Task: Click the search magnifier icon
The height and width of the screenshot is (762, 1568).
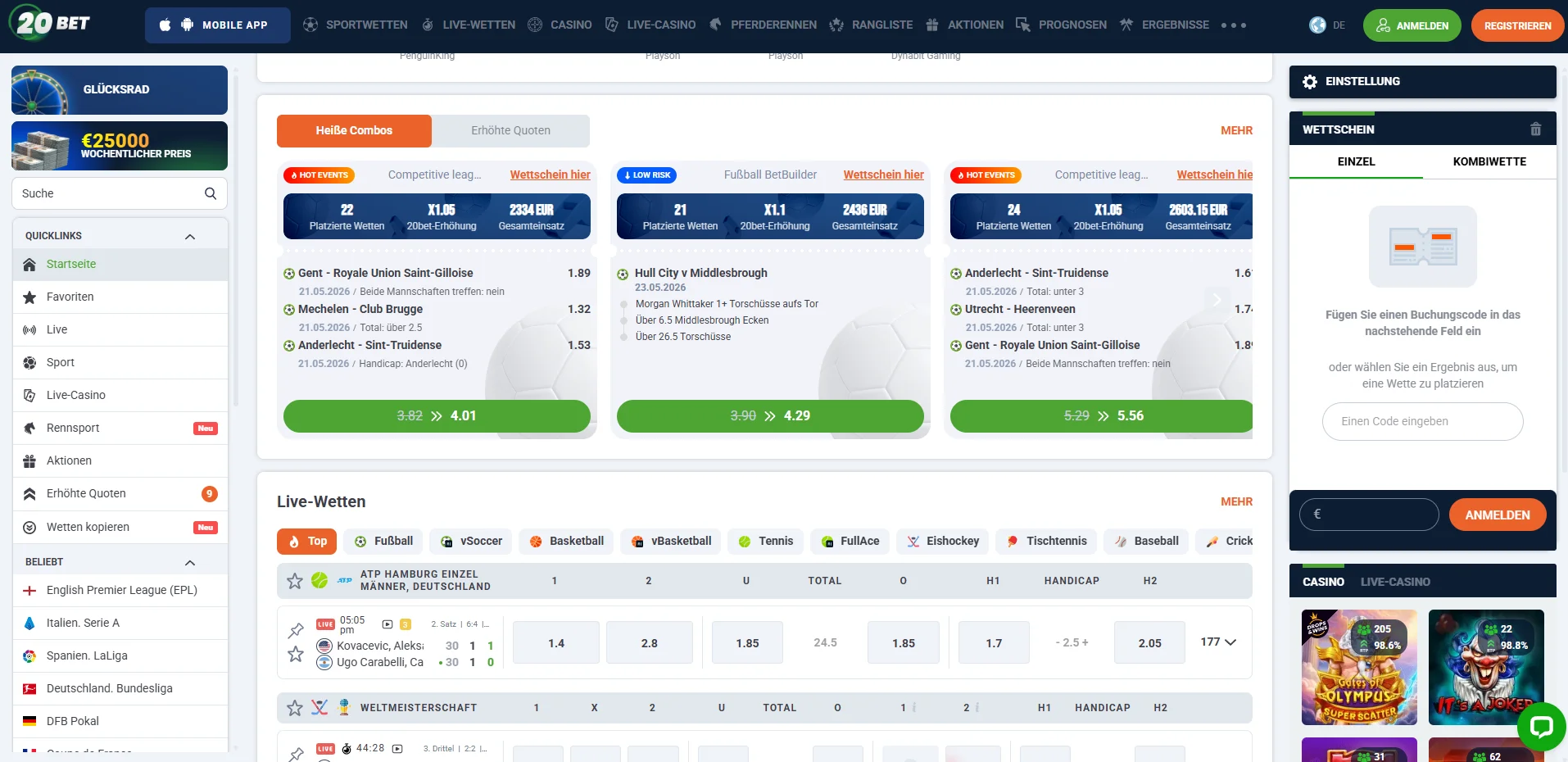Action: pyautogui.click(x=211, y=193)
